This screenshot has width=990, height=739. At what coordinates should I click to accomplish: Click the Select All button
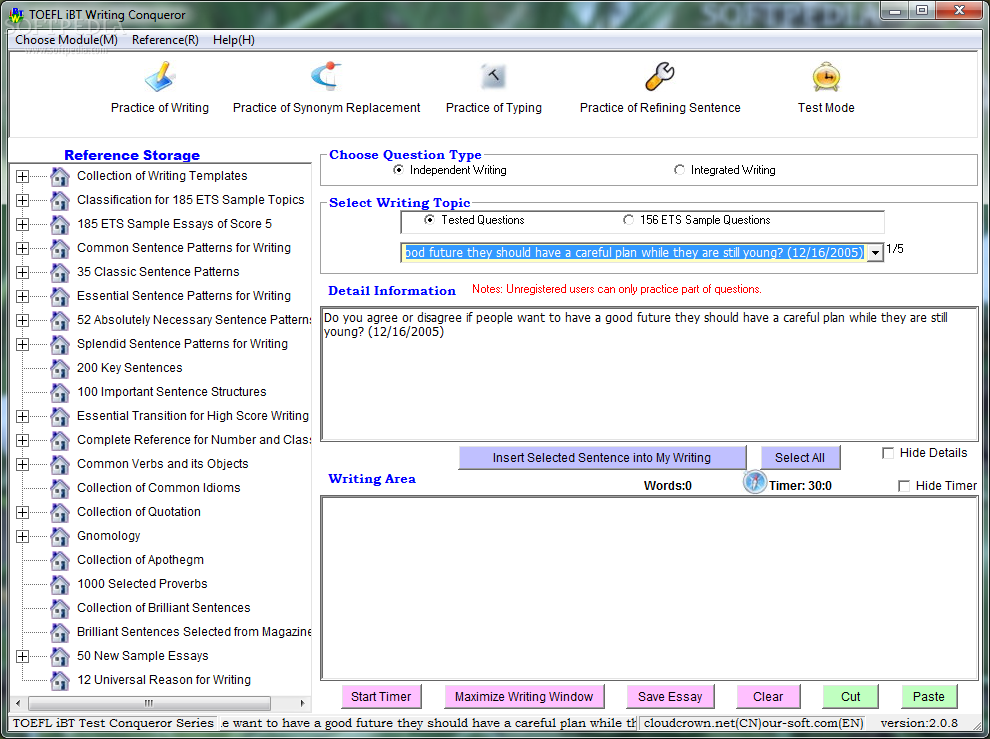pyautogui.click(x=800, y=458)
